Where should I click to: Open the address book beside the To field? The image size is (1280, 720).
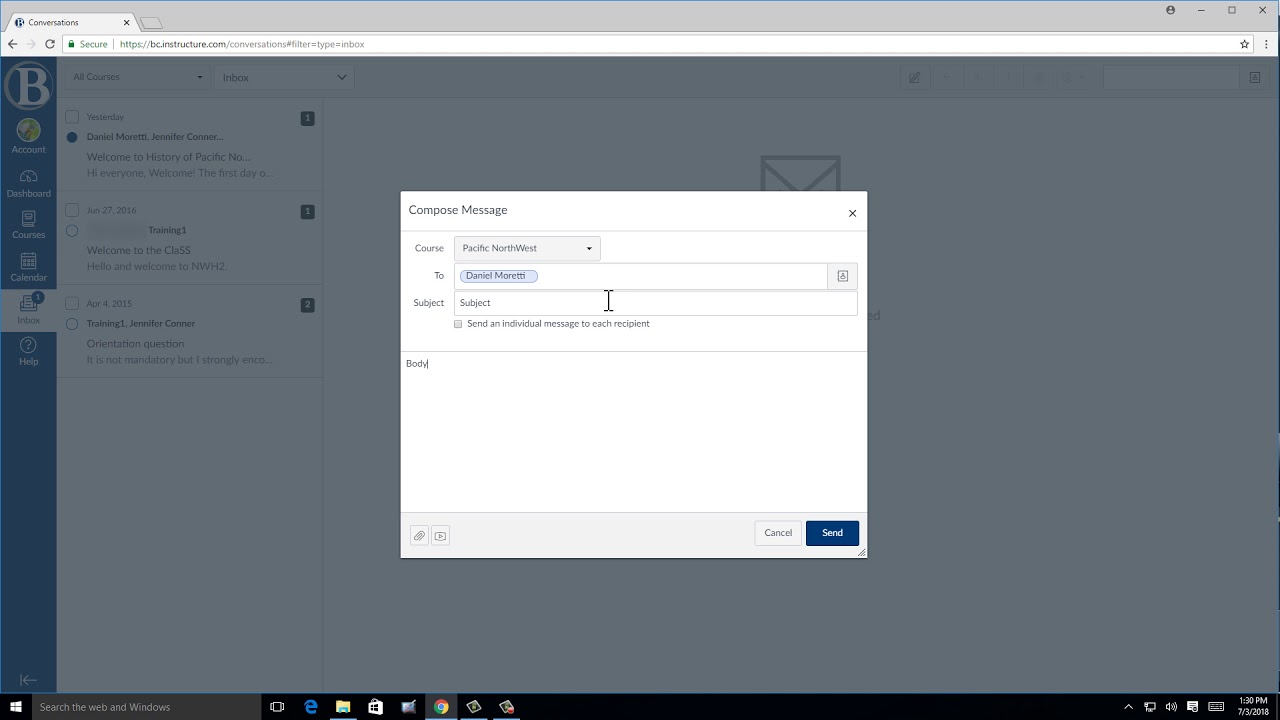coord(842,276)
